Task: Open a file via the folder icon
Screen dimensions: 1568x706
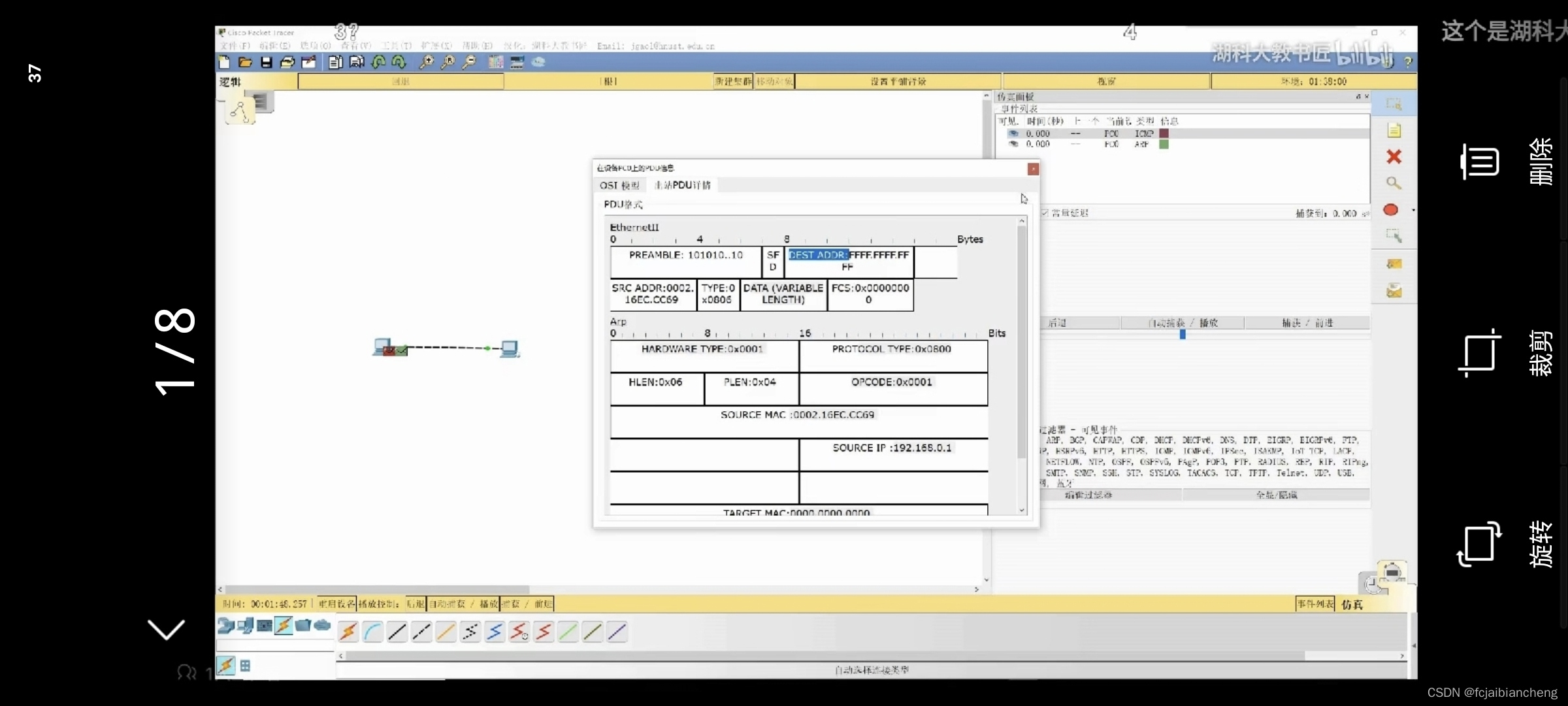Action: (x=245, y=62)
